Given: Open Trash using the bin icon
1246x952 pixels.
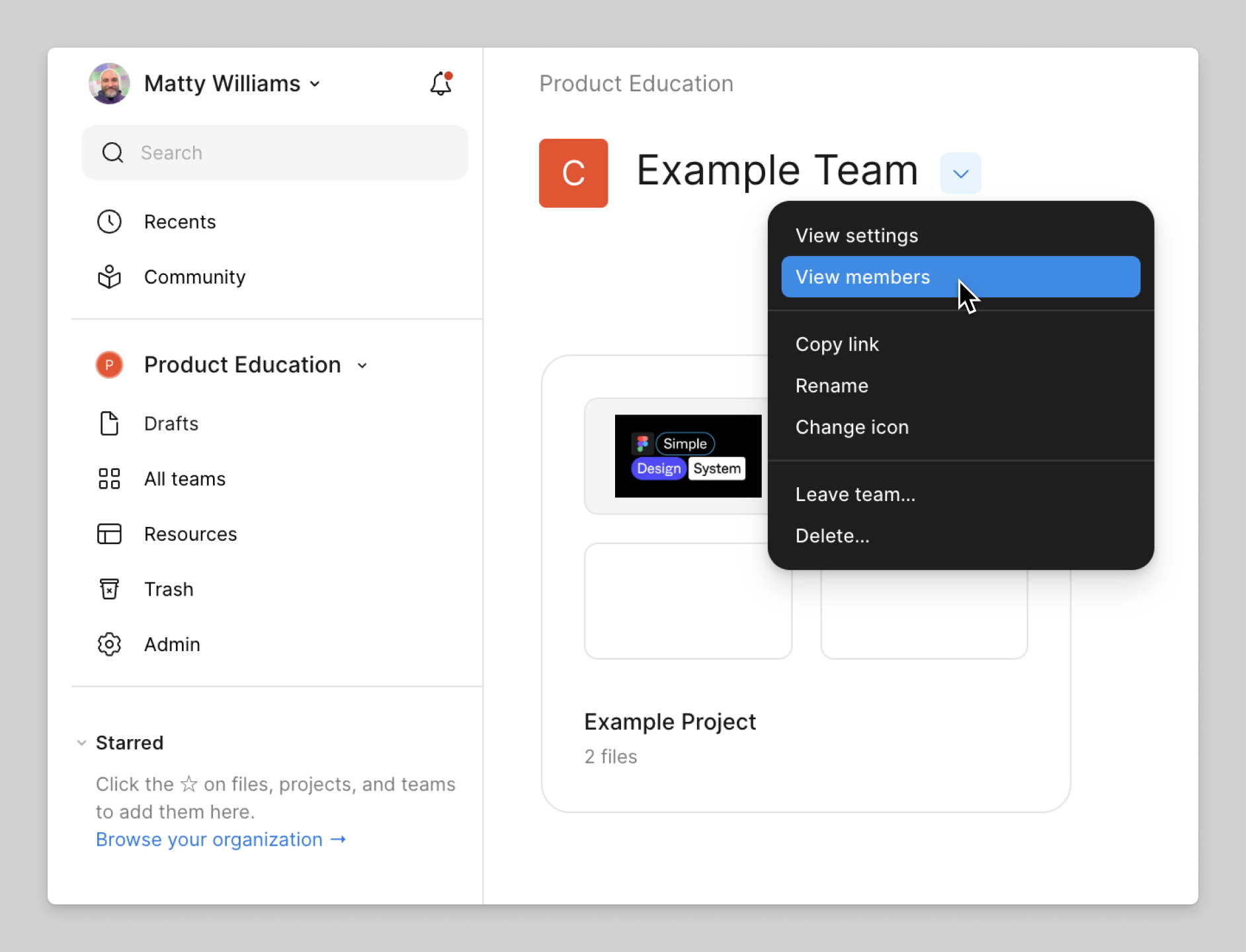Looking at the screenshot, I should coord(109,589).
